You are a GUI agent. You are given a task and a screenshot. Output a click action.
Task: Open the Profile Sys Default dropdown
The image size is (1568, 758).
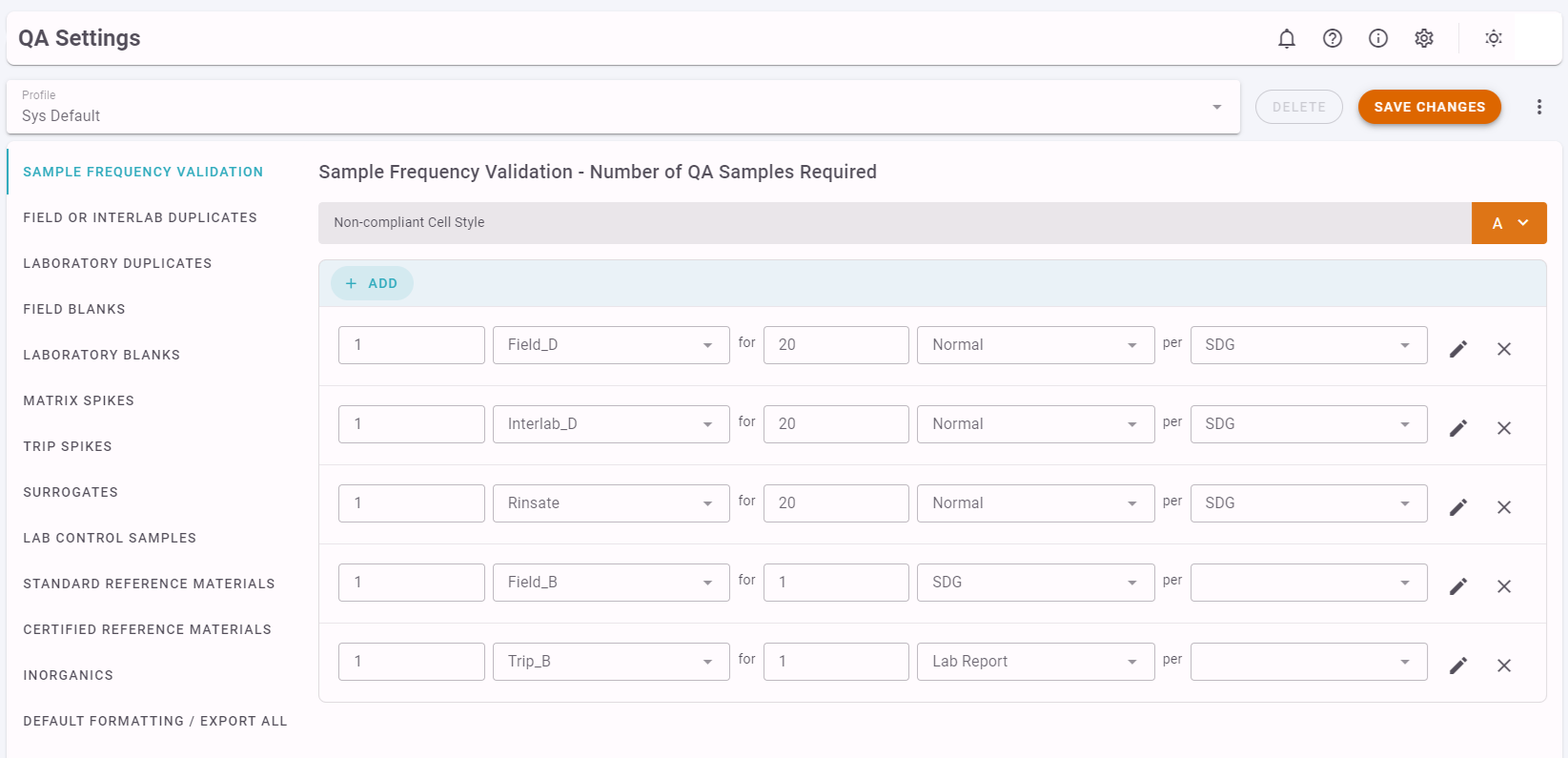tap(623, 107)
